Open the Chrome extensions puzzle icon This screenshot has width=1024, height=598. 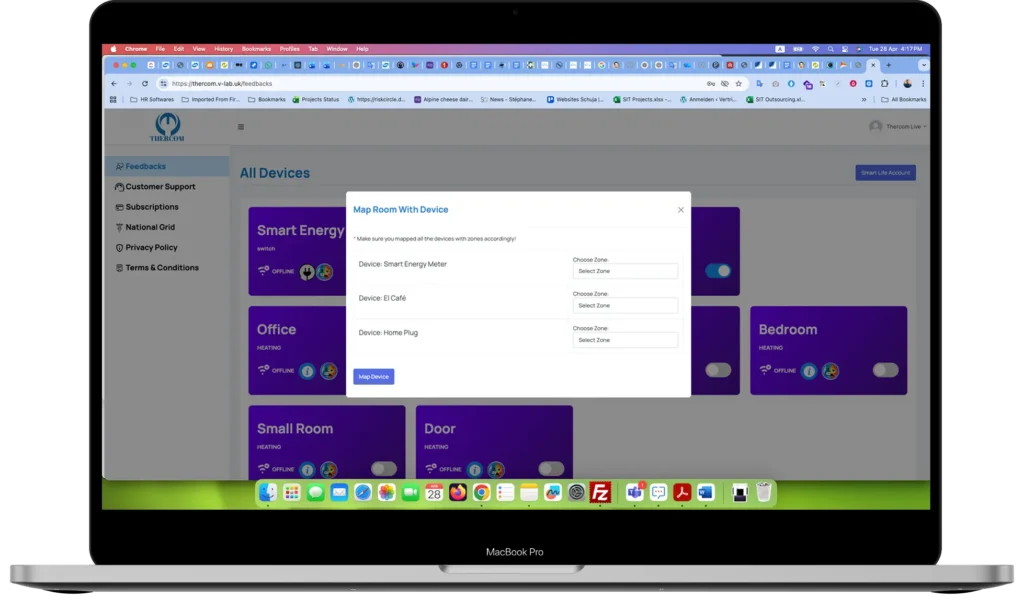[x=885, y=84]
